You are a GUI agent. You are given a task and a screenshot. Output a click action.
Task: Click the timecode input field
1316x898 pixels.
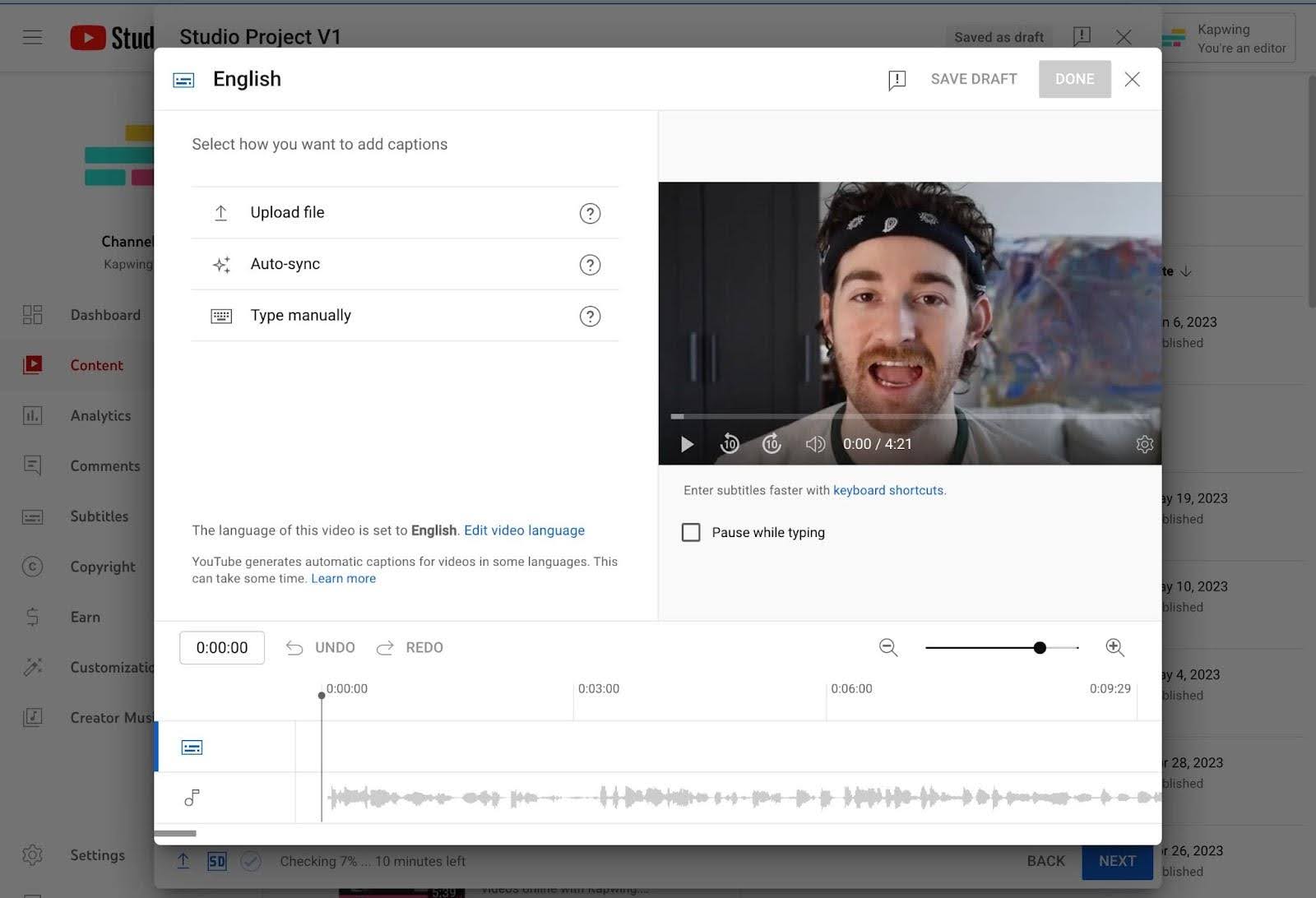click(x=222, y=648)
